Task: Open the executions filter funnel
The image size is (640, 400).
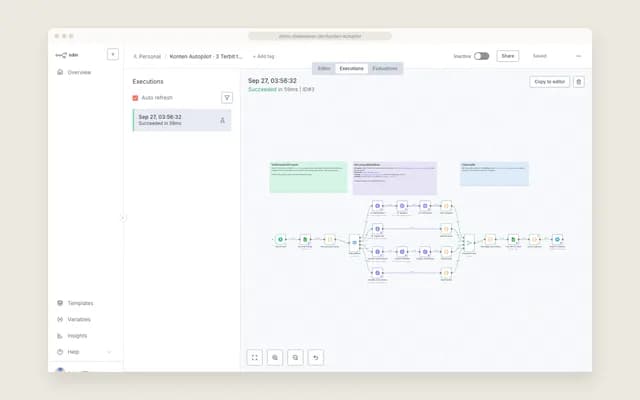Action: point(227,98)
